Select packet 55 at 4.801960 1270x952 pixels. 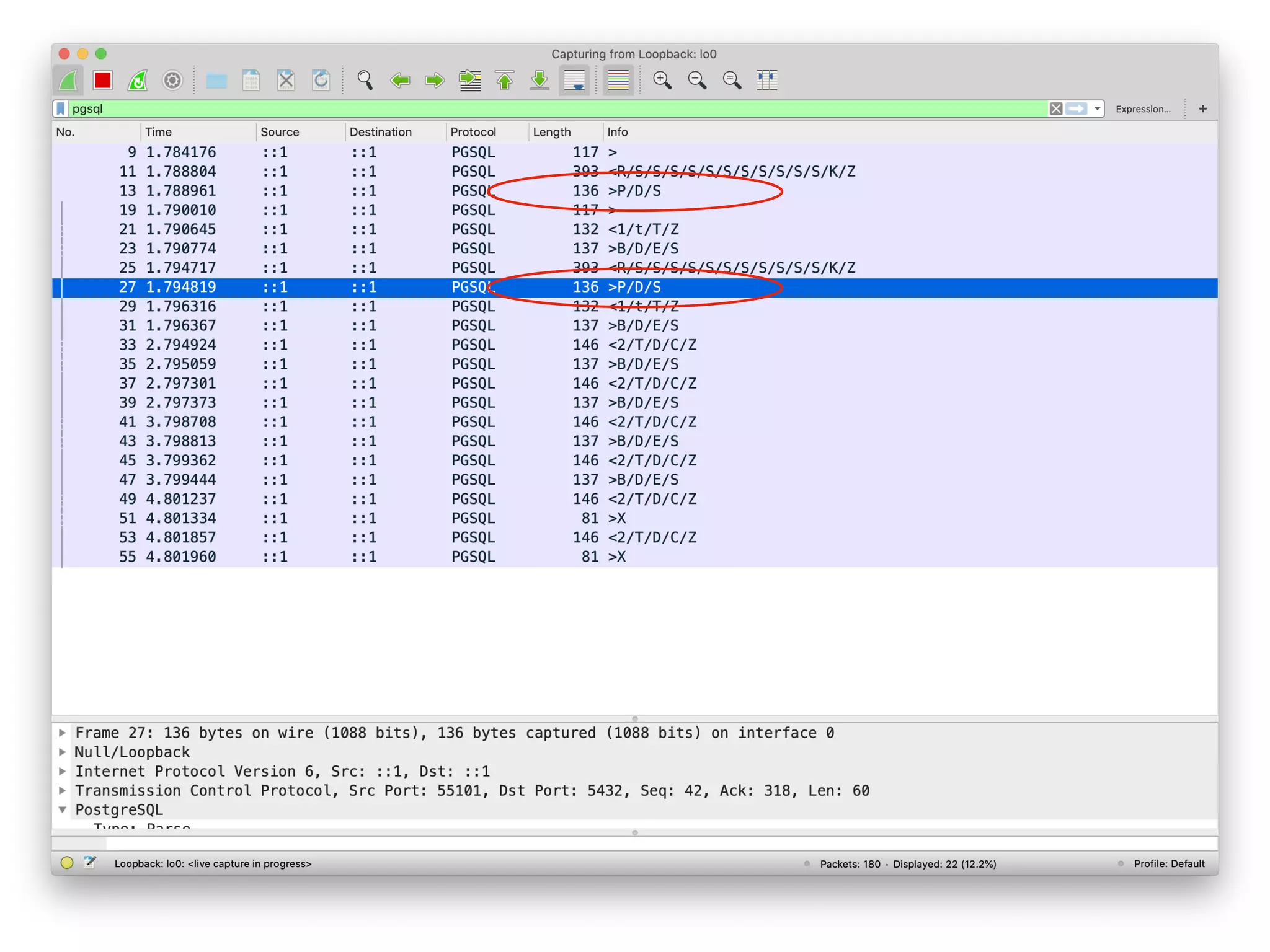(x=635, y=557)
